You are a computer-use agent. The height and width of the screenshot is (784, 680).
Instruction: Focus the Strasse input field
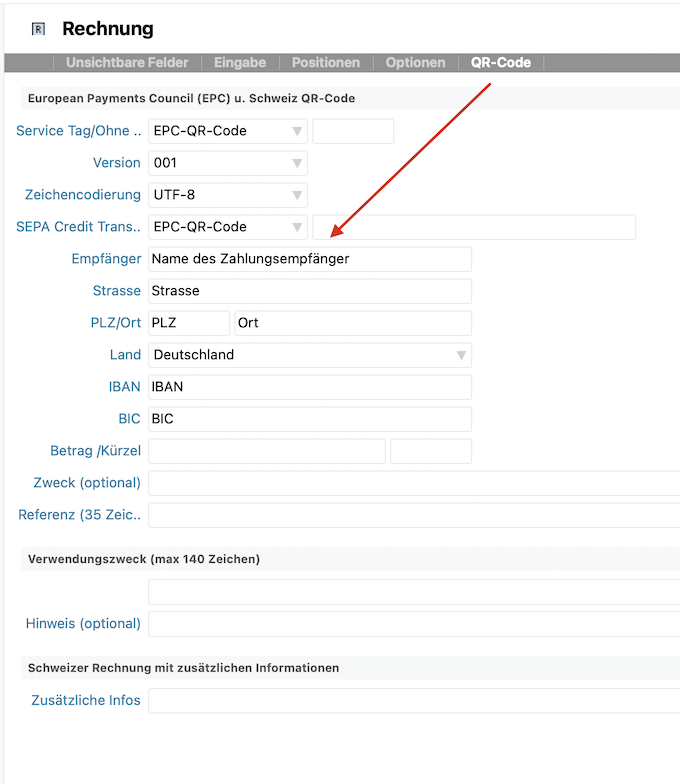coord(310,291)
